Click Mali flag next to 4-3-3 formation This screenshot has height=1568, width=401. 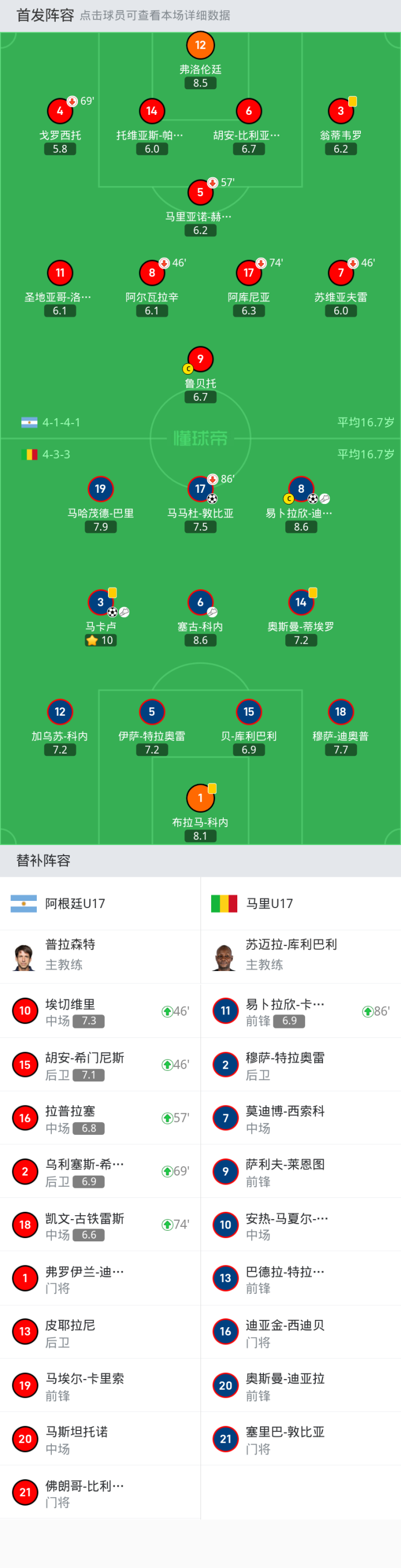click(x=29, y=454)
